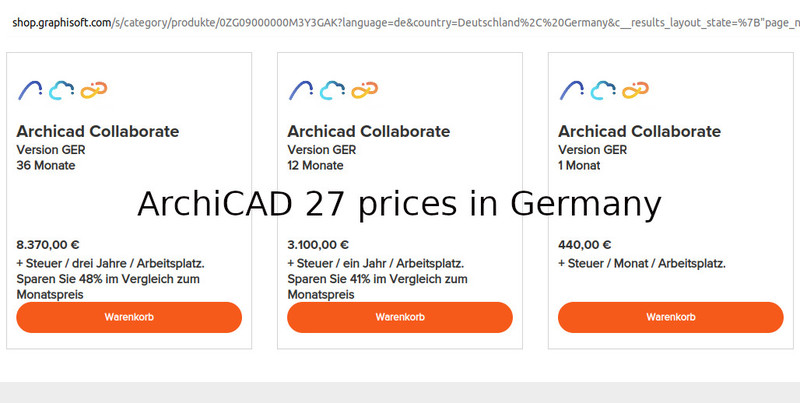Click the BIMcloud cloud icon in the 12 Monate card
The image size is (800, 403).
coord(333,91)
